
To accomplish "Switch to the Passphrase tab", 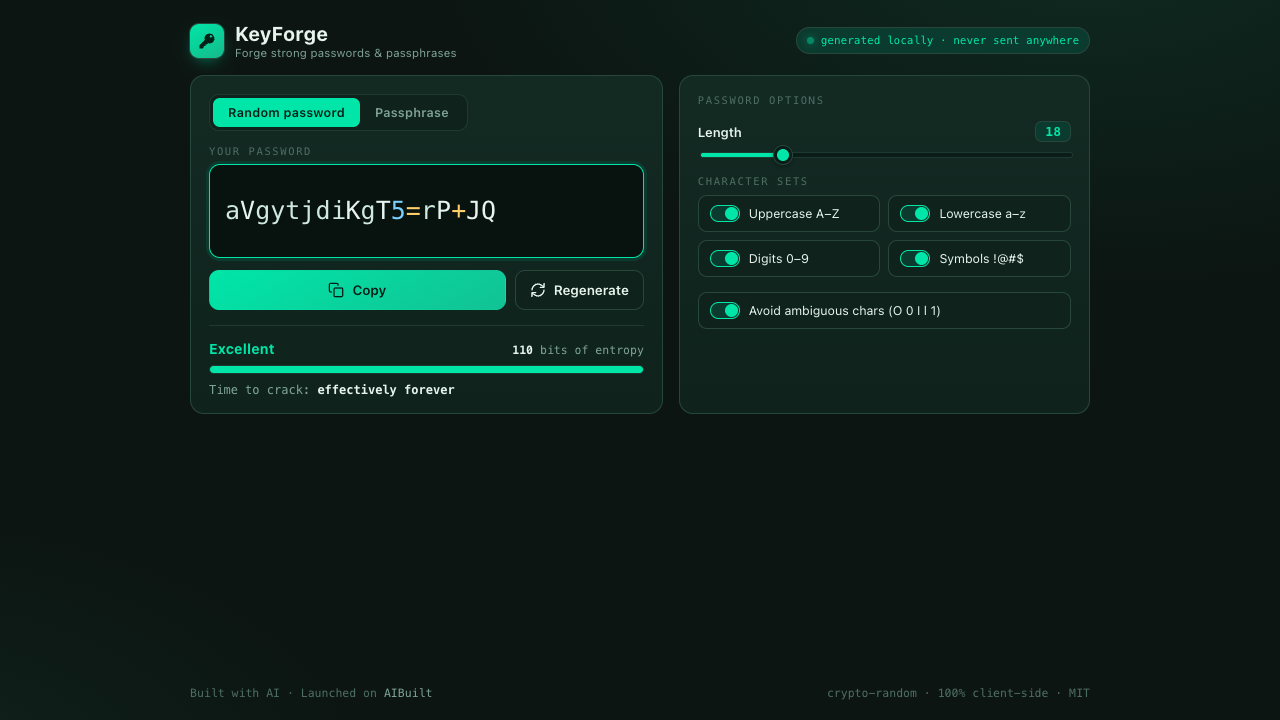I will click(412, 113).
